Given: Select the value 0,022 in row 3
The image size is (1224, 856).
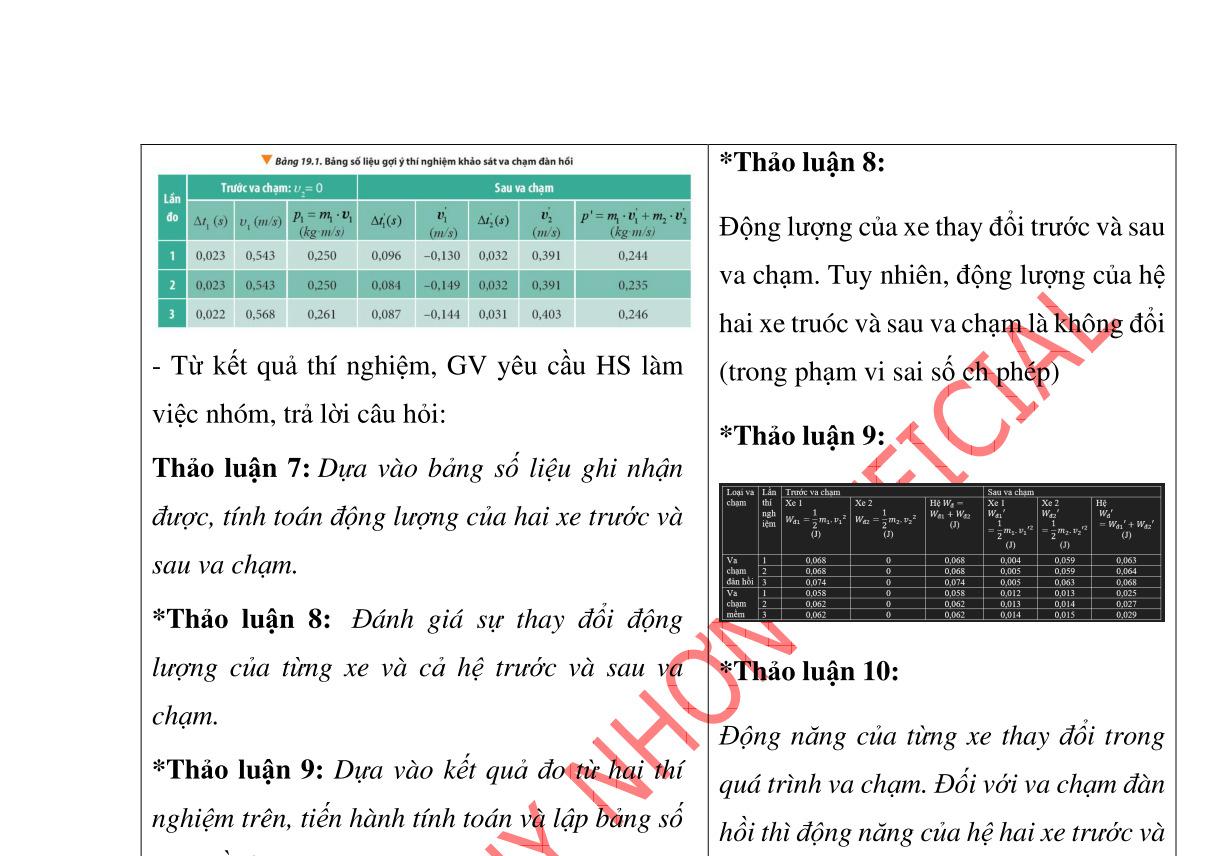Looking at the screenshot, I should [210, 314].
